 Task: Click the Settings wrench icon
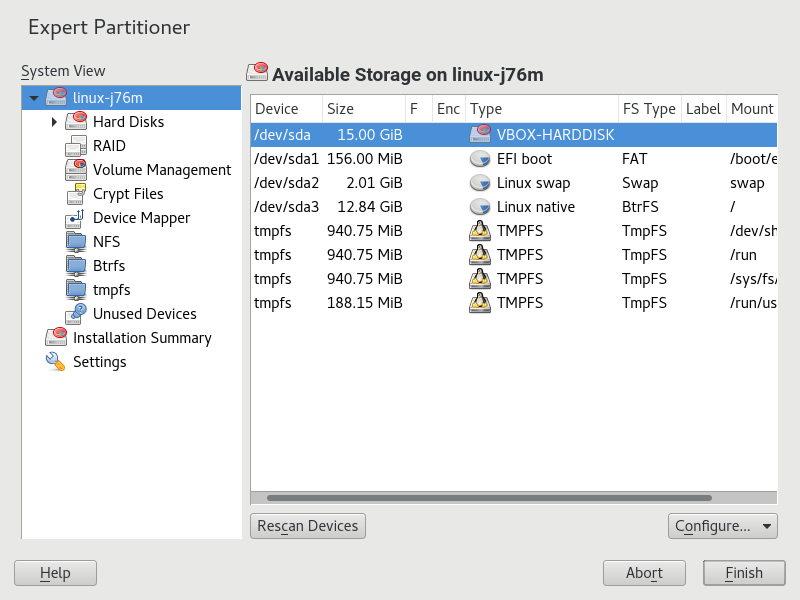56,362
